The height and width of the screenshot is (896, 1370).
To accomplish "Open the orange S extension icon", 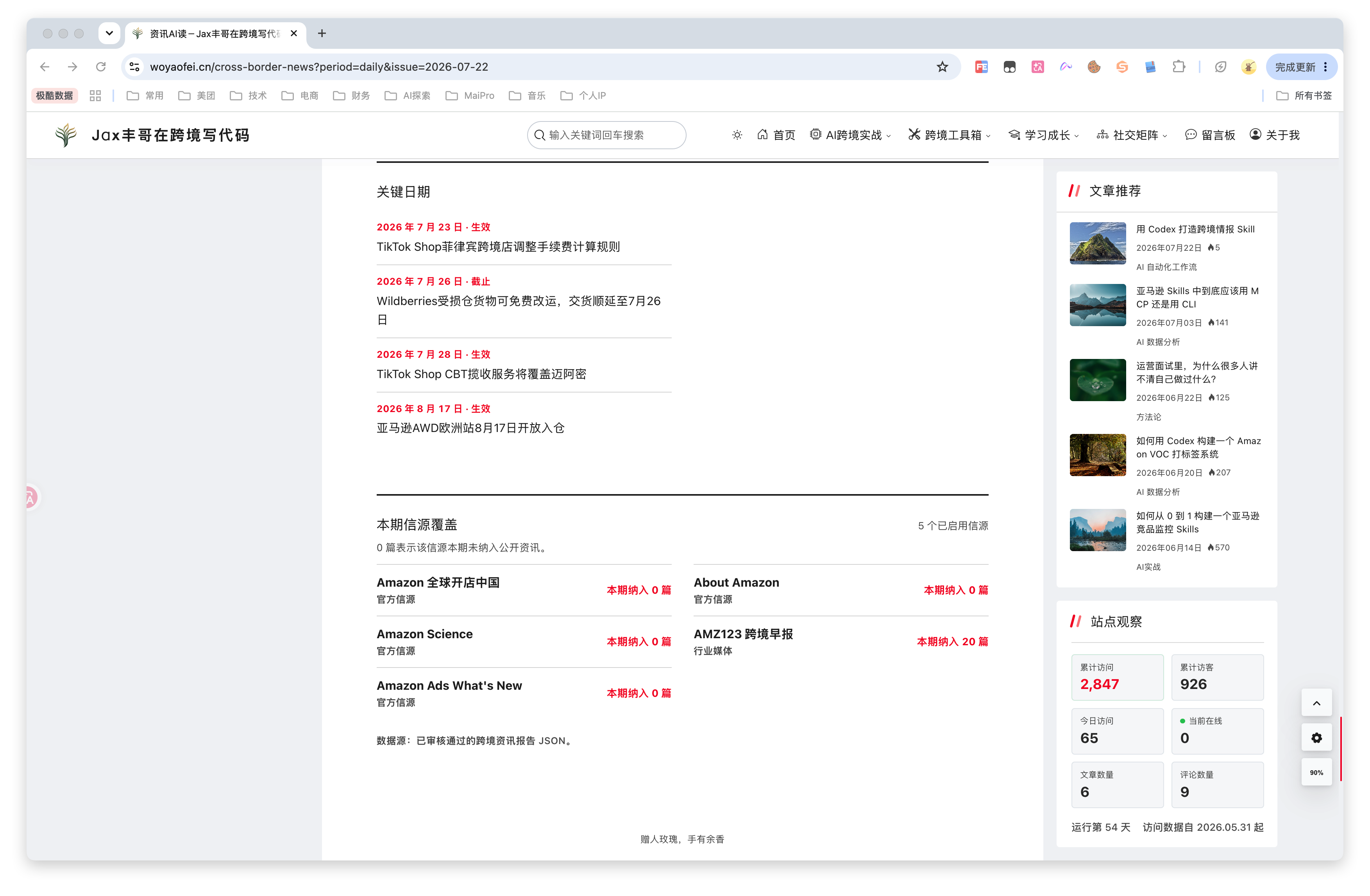I will tap(1122, 67).
